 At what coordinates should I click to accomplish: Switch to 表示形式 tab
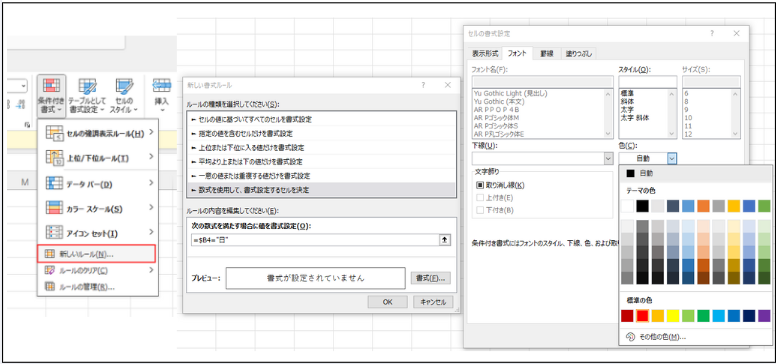point(485,53)
